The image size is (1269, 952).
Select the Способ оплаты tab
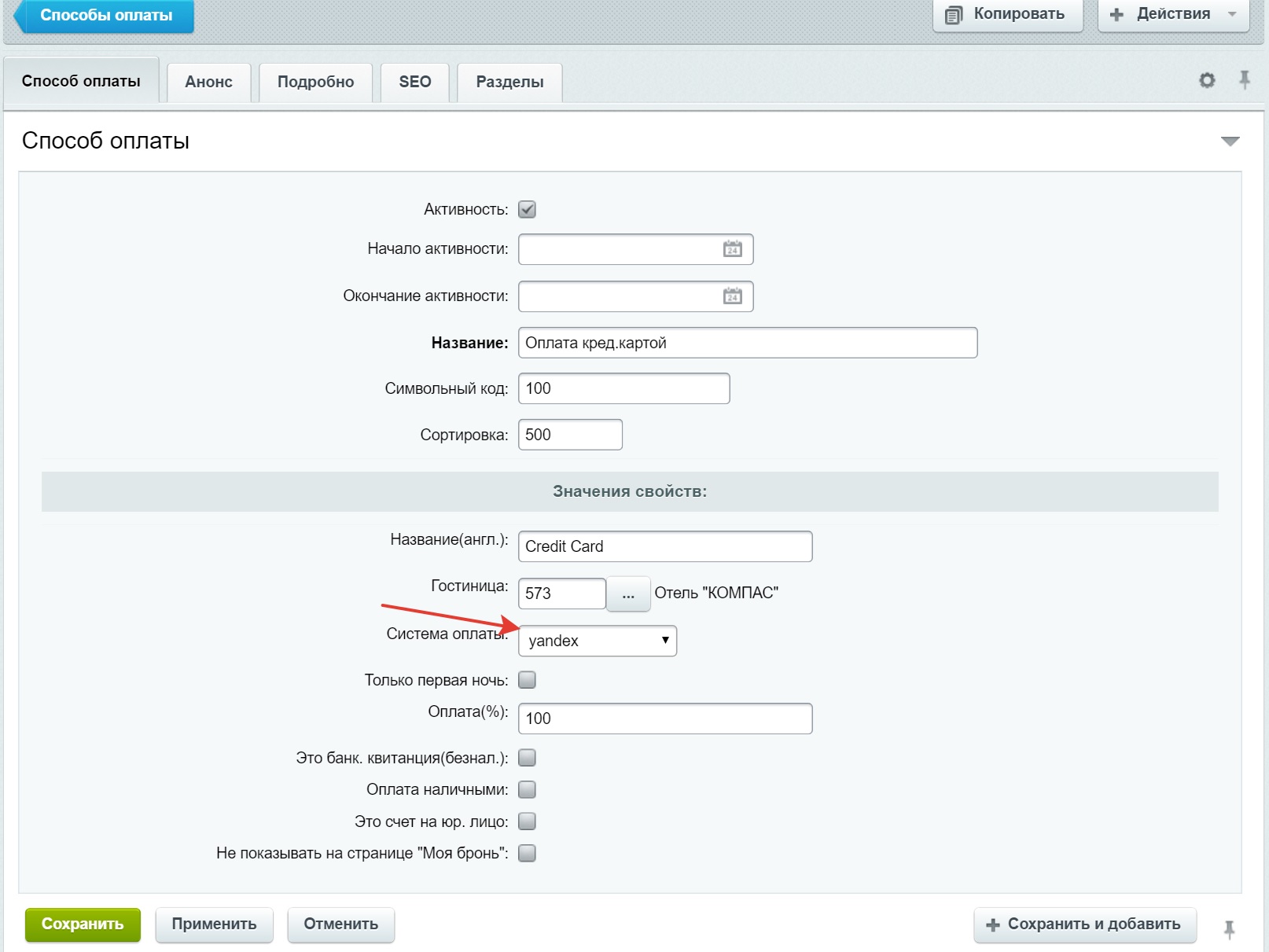[81, 81]
